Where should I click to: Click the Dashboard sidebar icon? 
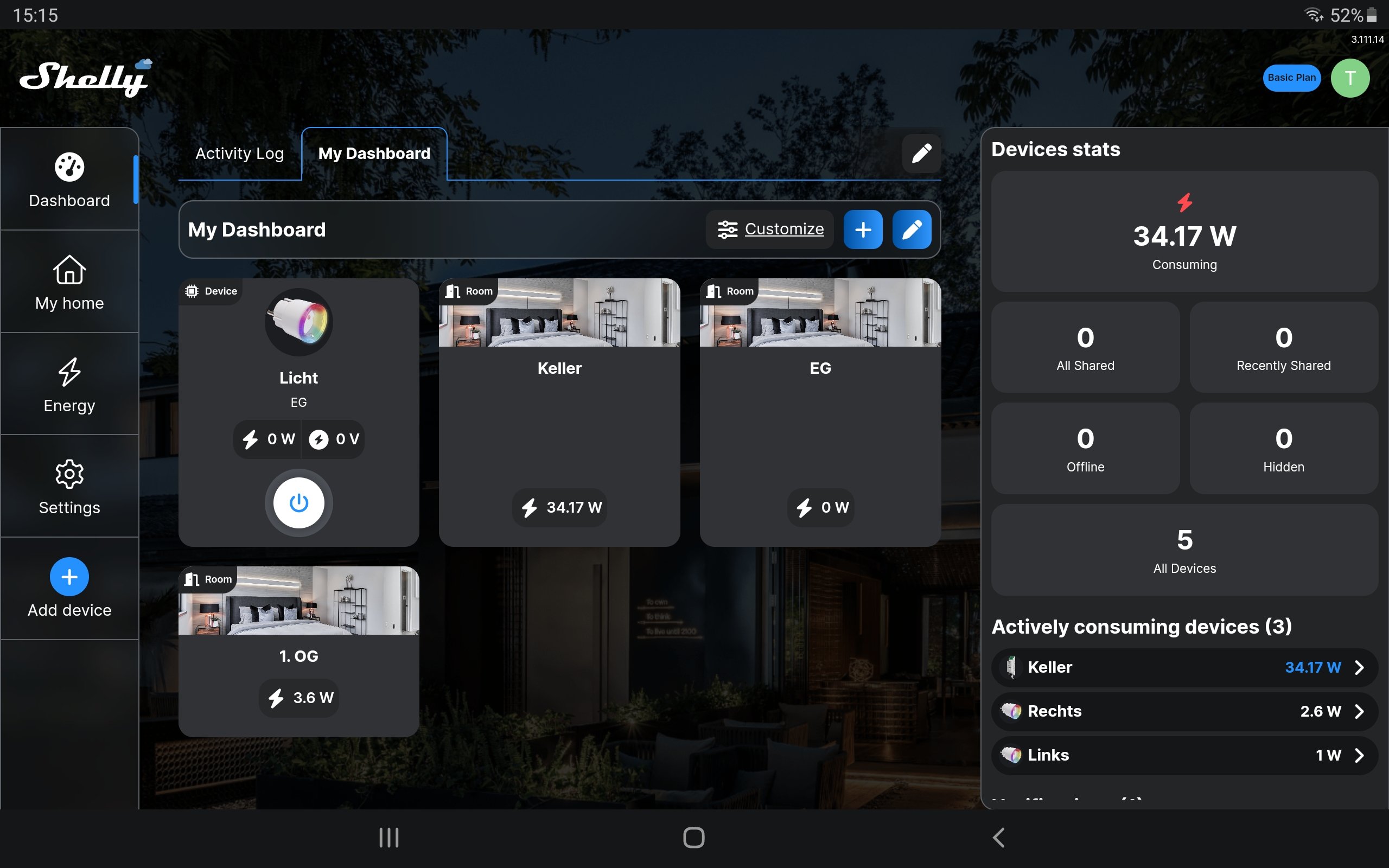click(x=69, y=180)
